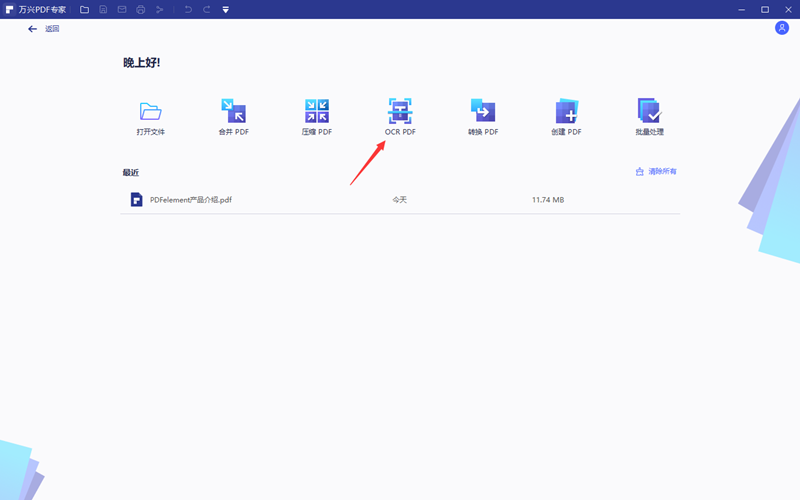This screenshot has height=500, width=800.
Task: Click the title bar open folder icon
Action: pos(84,9)
